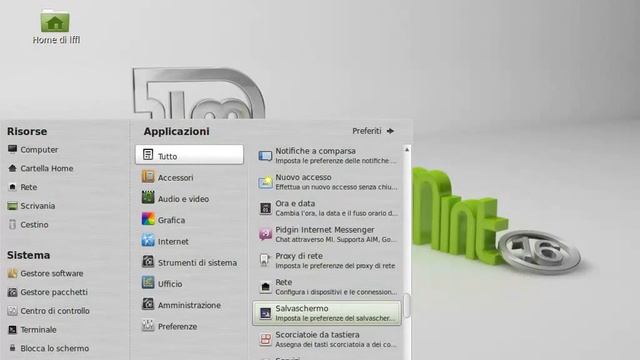Viewport: 640px width, 360px height.
Task: Click the Preferenze category icon
Action: pos(148,325)
